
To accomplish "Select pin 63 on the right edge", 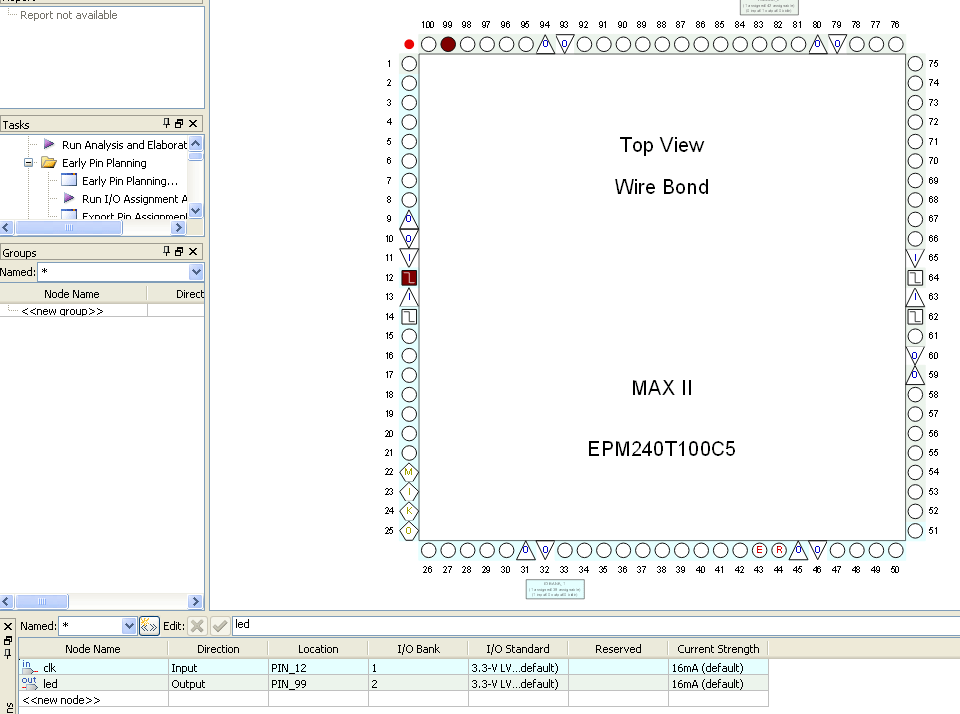I will (x=915, y=297).
